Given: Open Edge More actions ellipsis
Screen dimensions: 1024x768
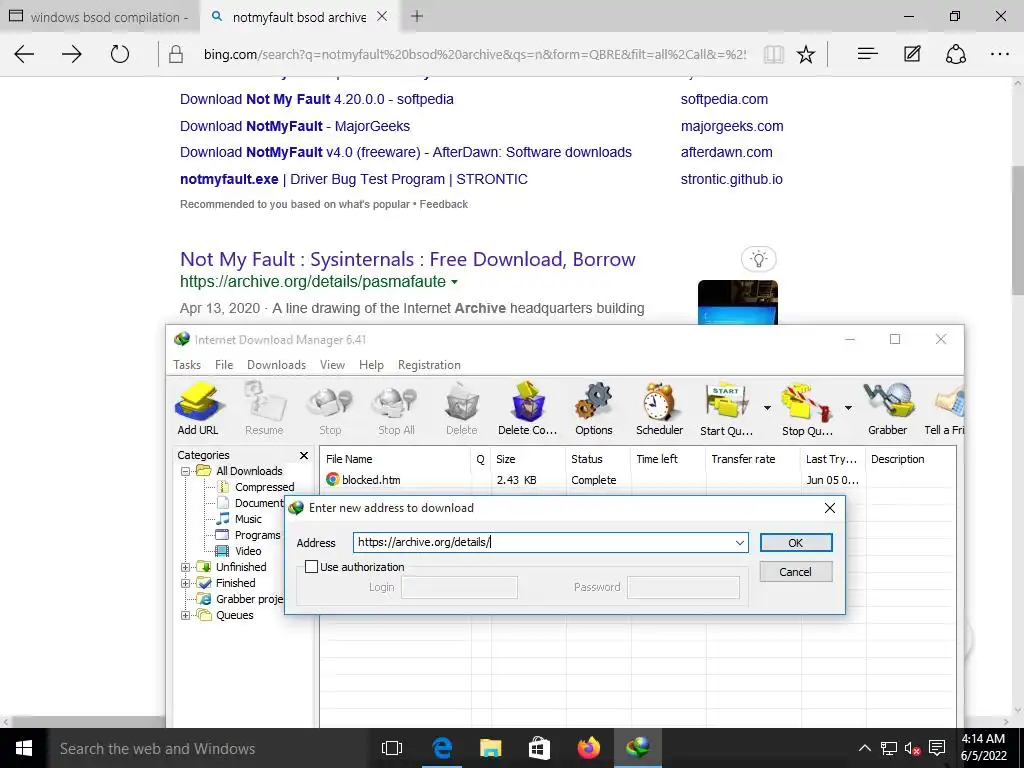Looking at the screenshot, I should coord(1000,54).
